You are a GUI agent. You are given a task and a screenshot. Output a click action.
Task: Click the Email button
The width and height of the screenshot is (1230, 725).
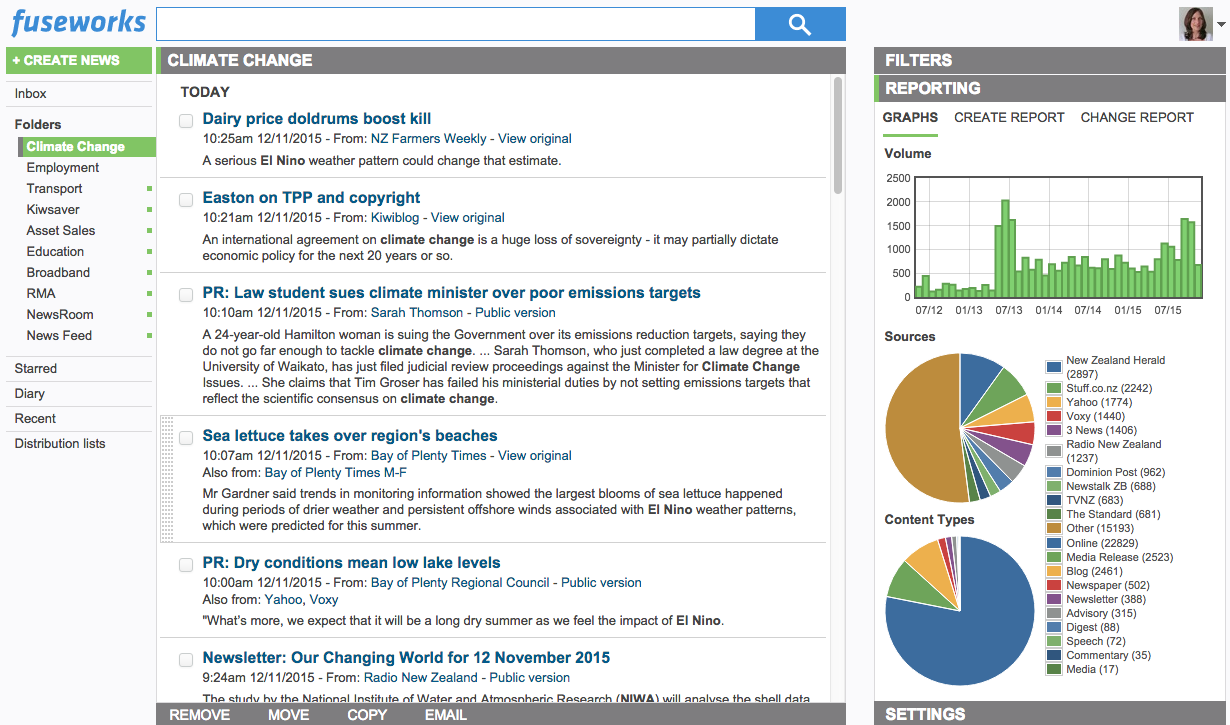[446, 715]
